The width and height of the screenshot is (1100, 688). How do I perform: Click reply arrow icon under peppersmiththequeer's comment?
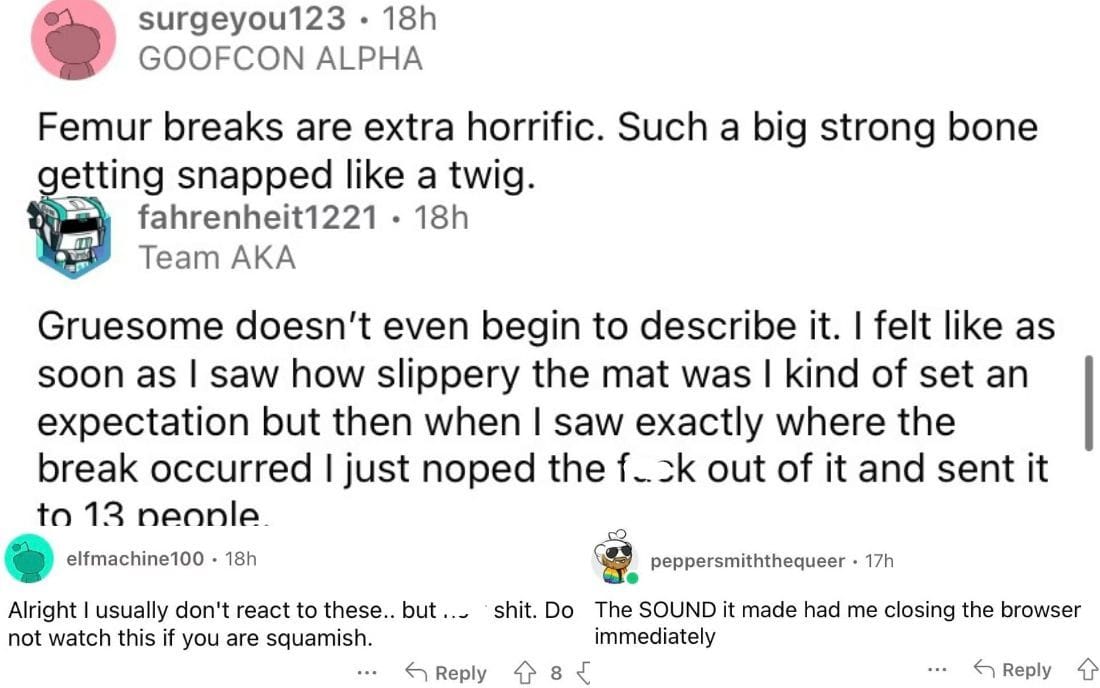(985, 670)
